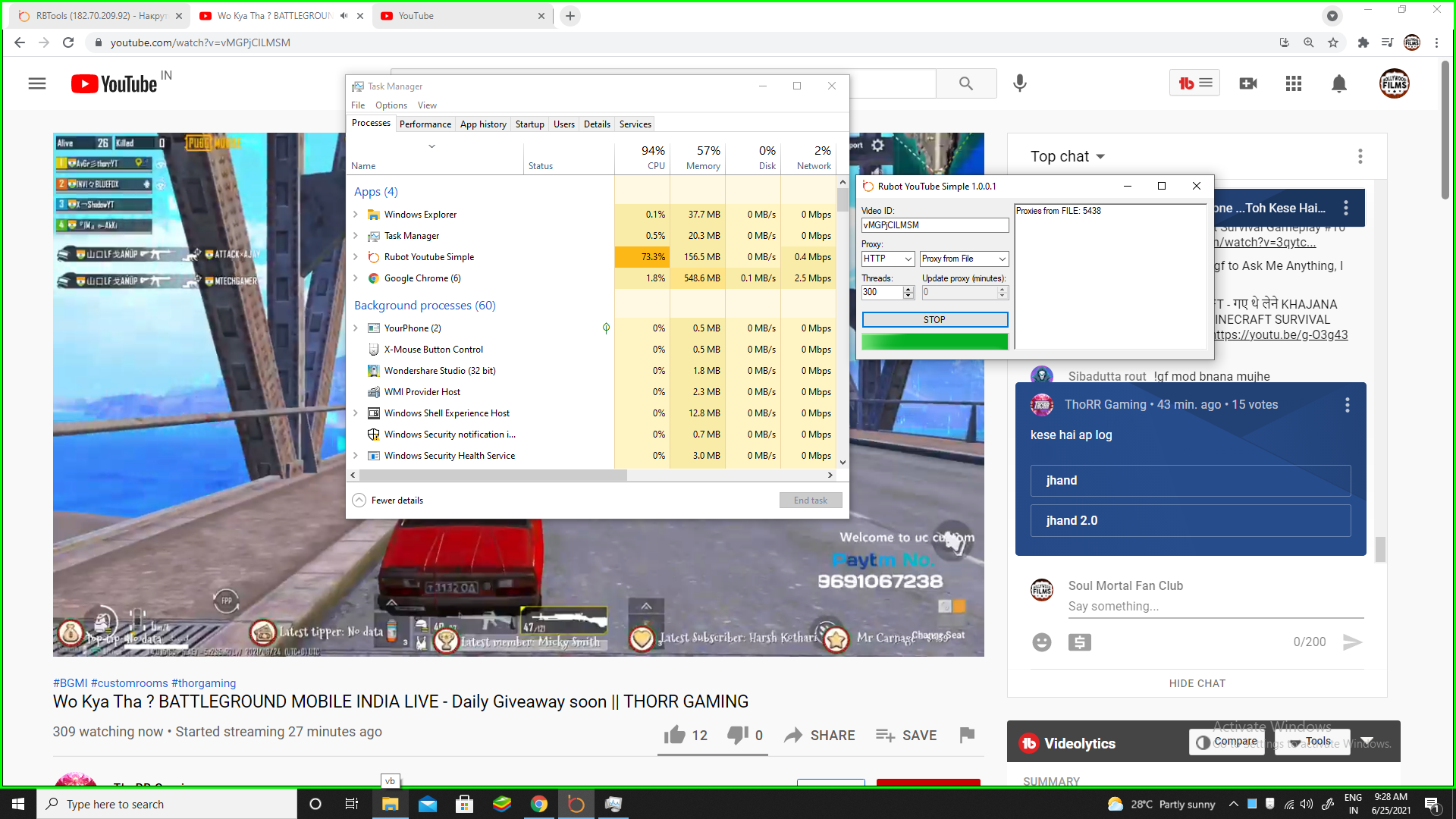
Task: Dislike the video with thumbs down
Action: pyautogui.click(x=737, y=735)
